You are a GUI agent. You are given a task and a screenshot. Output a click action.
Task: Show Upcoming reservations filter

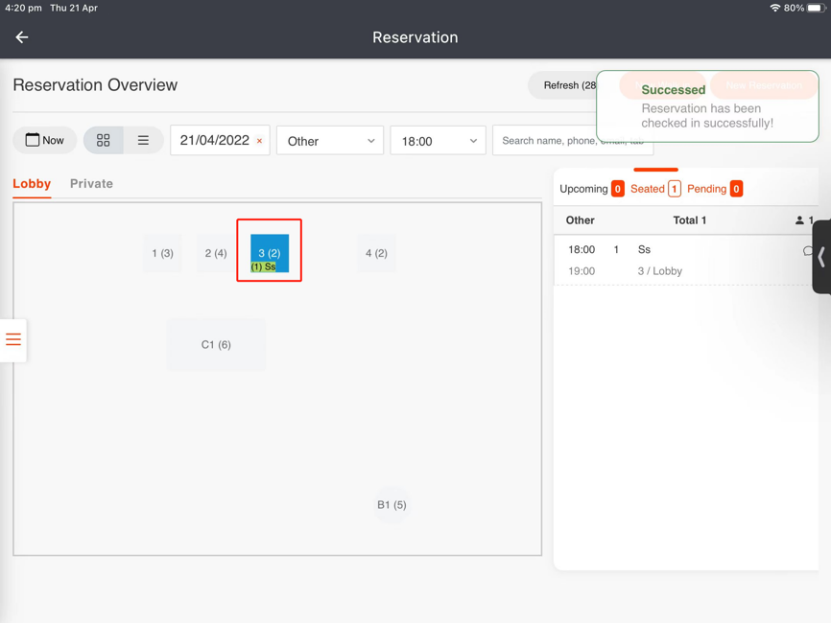[x=591, y=188]
